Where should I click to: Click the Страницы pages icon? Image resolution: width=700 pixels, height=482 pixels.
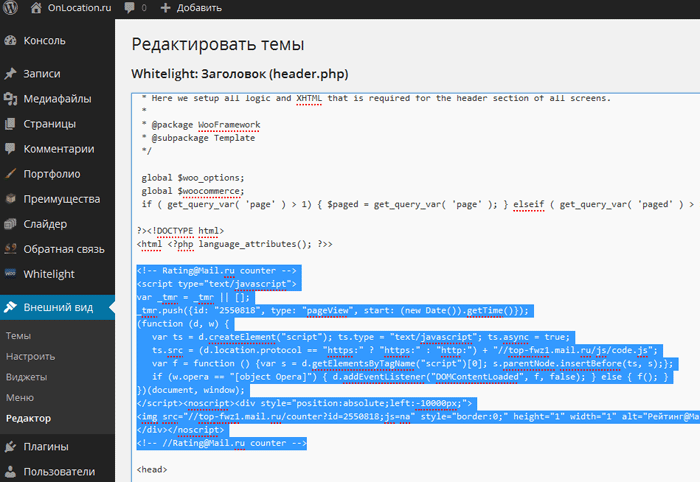10,124
